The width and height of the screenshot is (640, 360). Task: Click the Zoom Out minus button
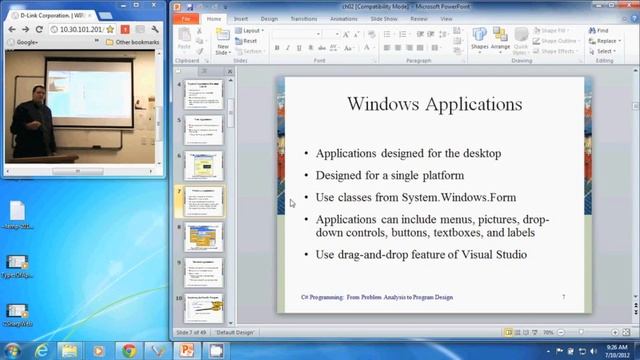point(561,333)
